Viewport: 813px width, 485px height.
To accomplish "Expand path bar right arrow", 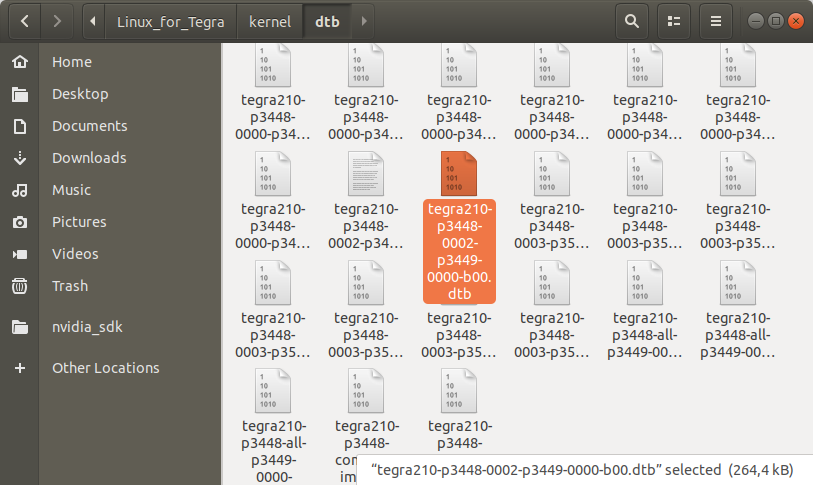I will coord(364,20).
